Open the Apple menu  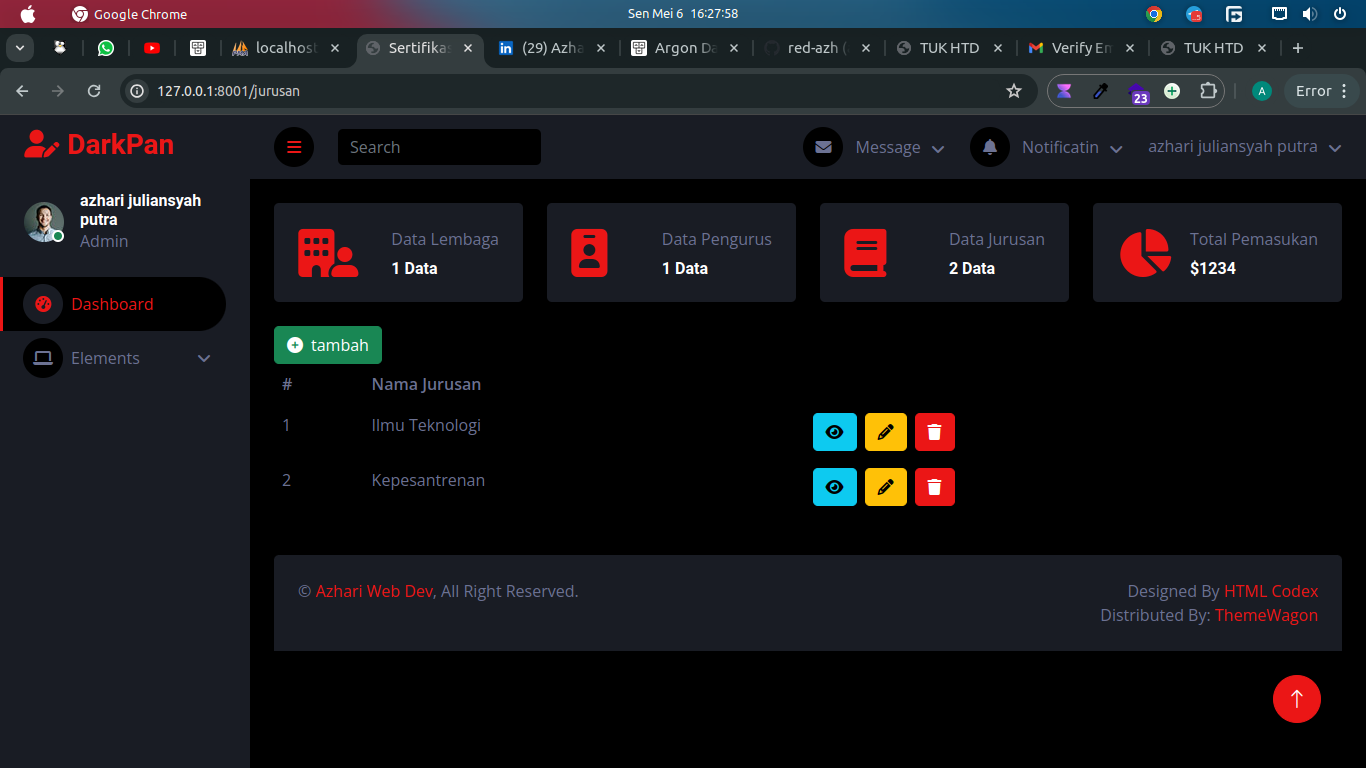[27, 14]
